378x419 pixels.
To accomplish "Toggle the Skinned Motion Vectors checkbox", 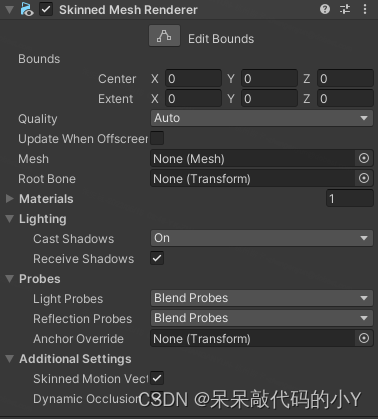I will click(x=157, y=378).
